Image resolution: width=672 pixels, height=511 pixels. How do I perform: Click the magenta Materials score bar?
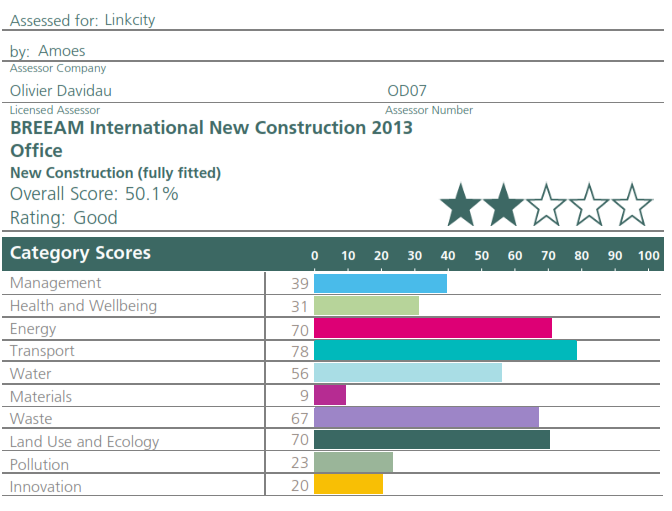point(330,395)
